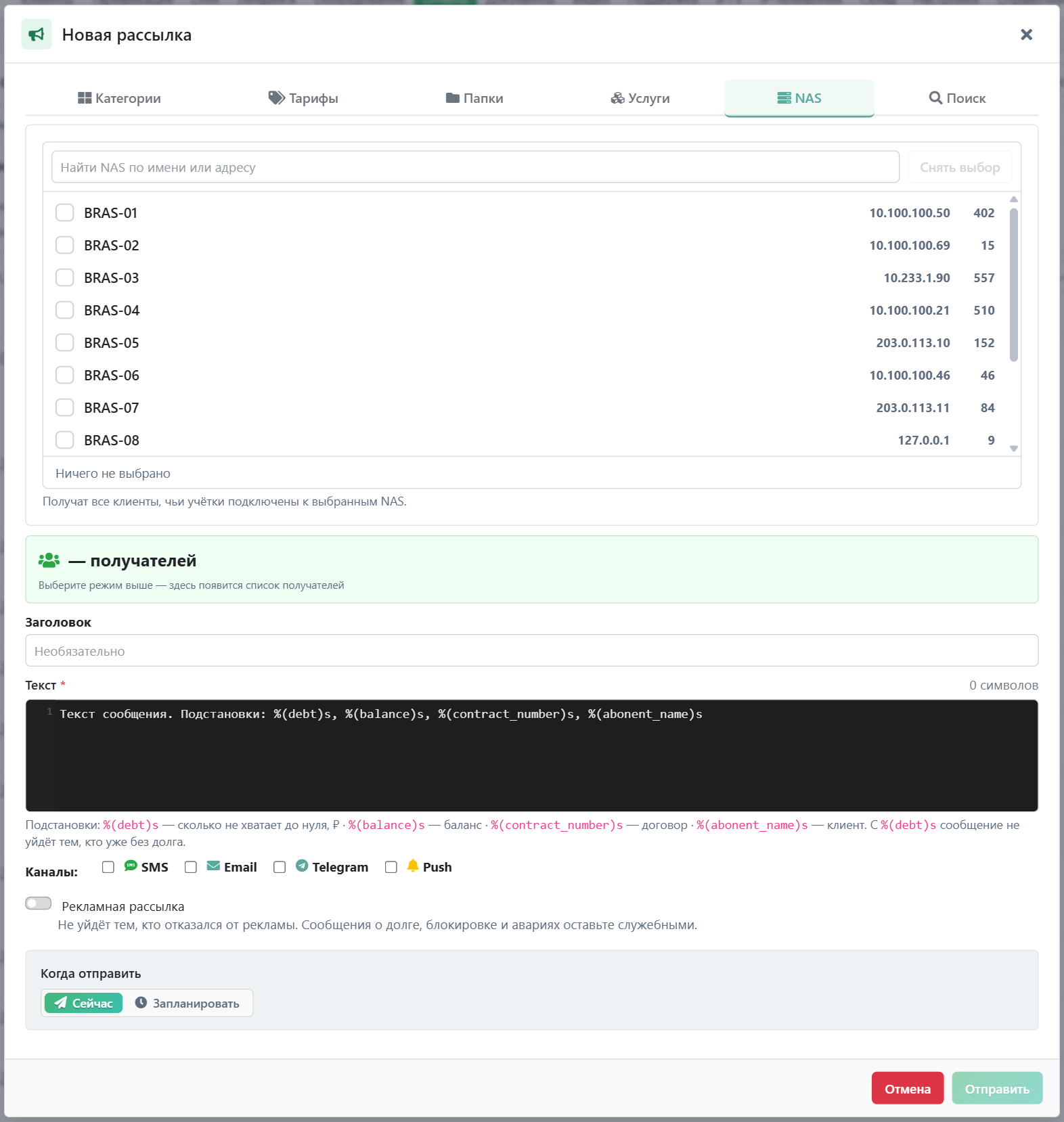1064x1122 pixels.
Task: Click IP address 203.0.113.10
Action: point(913,343)
